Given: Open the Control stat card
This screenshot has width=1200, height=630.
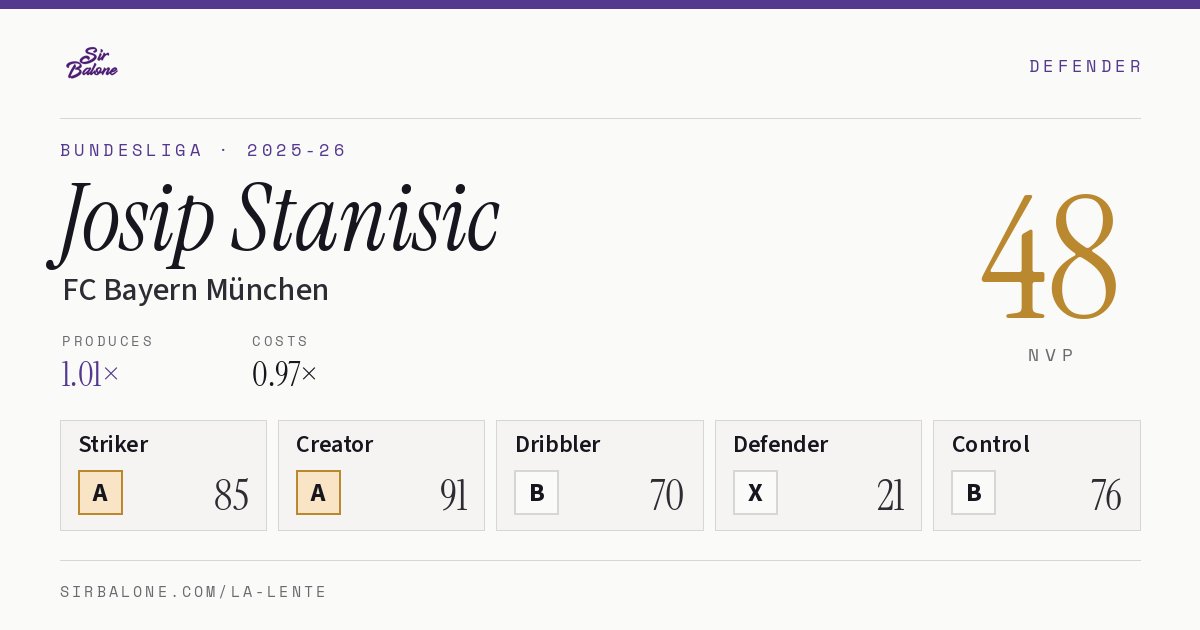Looking at the screenshot, I should pos(1037,475).
